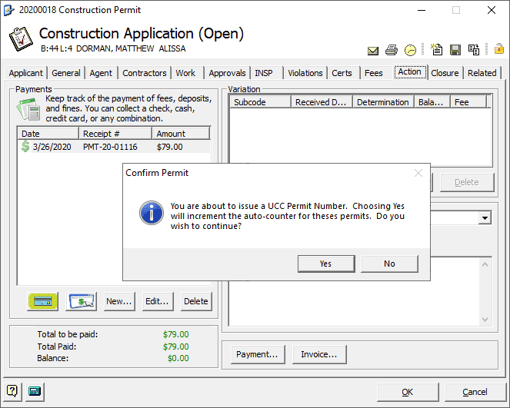Click the notes scrollbar down arrow

click(x=485, y=319)
